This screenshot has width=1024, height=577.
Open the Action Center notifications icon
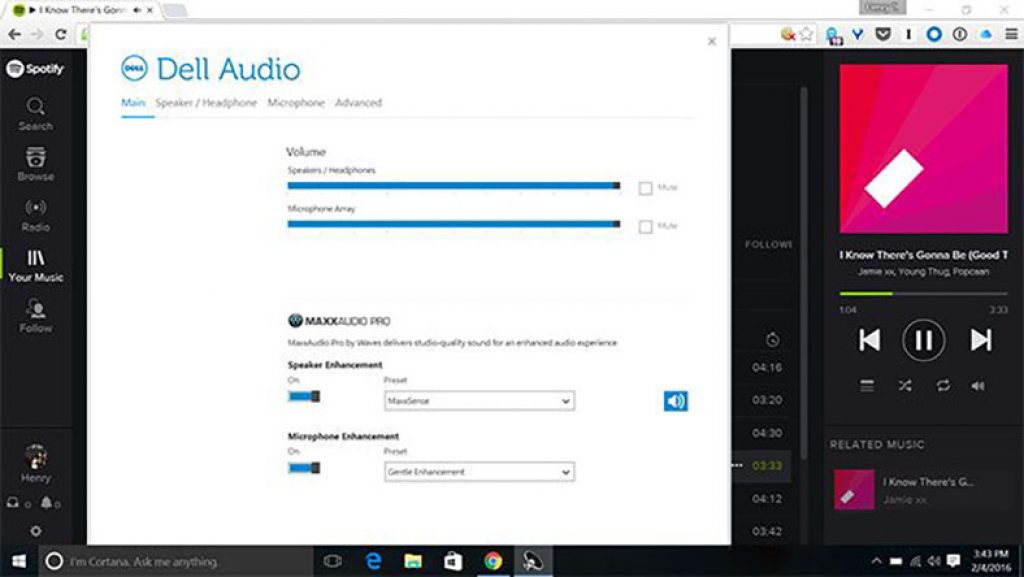coord(953,561)
